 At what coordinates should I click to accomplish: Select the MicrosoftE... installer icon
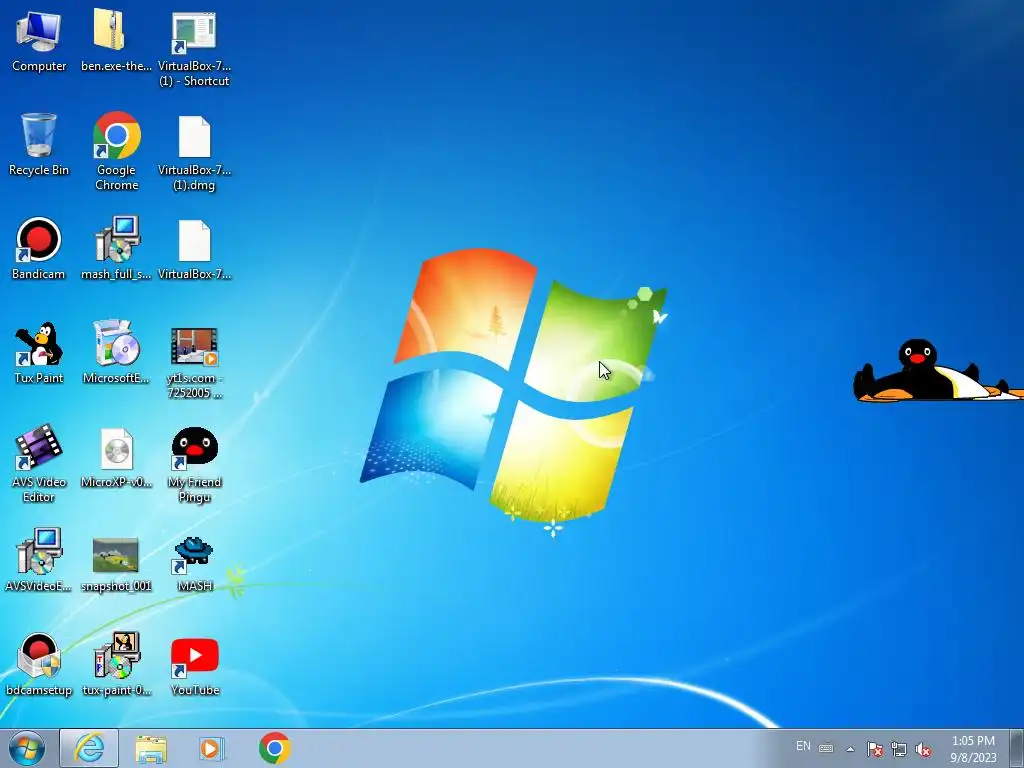point(116,353)
